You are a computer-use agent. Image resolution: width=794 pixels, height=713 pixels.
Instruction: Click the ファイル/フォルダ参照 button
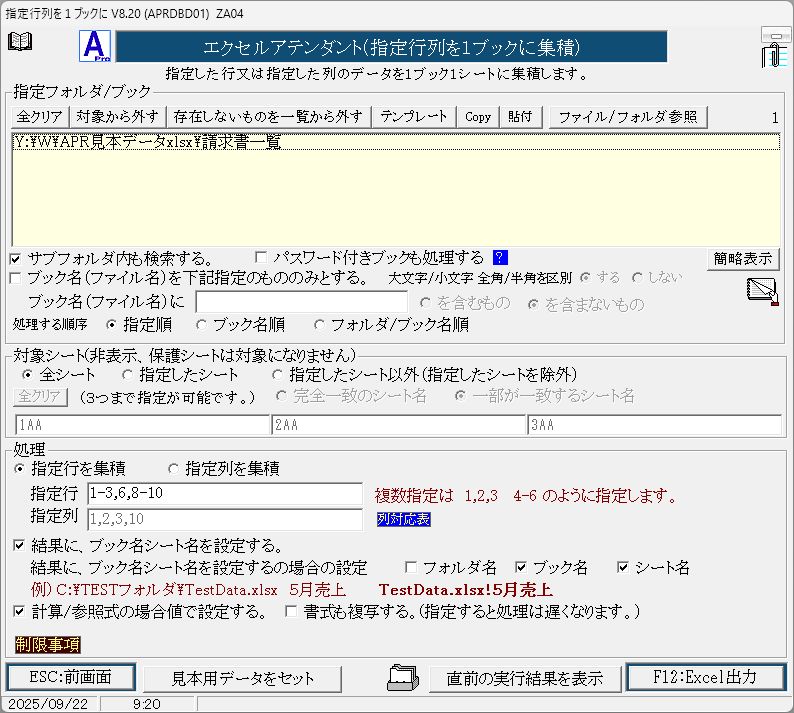(628, 117)
